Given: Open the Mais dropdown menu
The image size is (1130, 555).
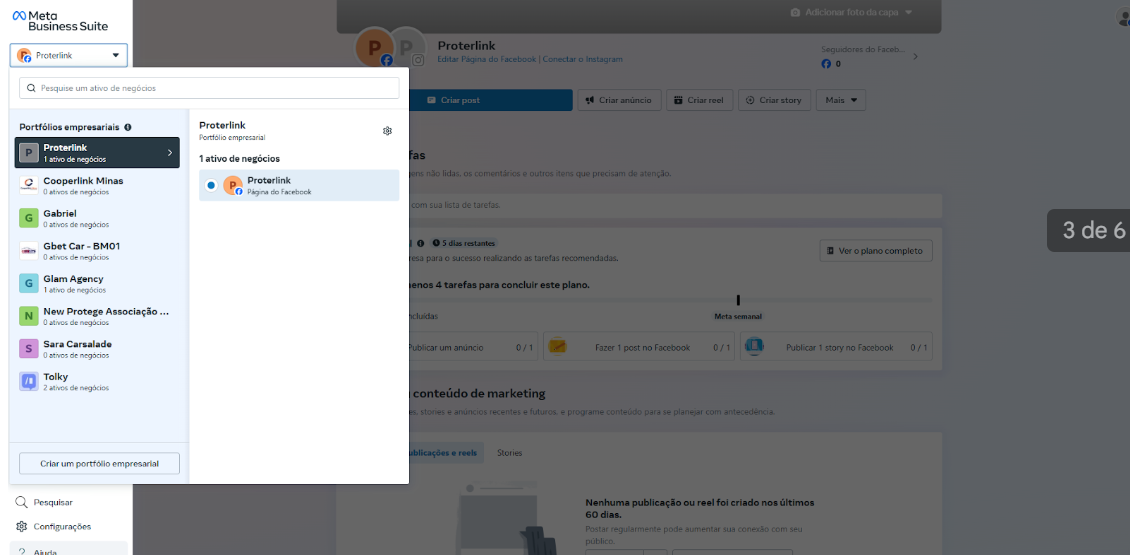Looking at the screenshot, I should pos(841,100).
